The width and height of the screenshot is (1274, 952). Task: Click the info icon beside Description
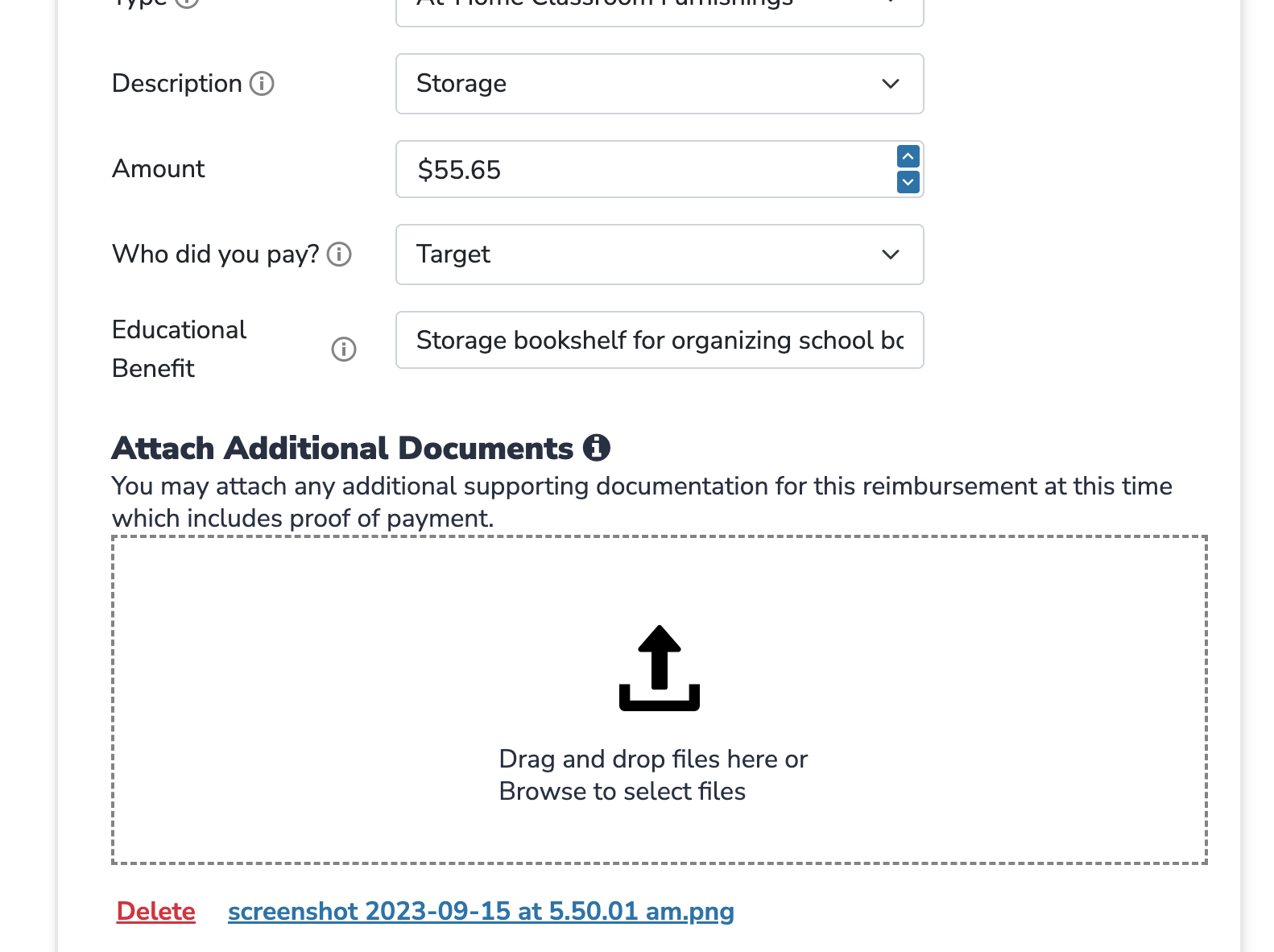262,84
